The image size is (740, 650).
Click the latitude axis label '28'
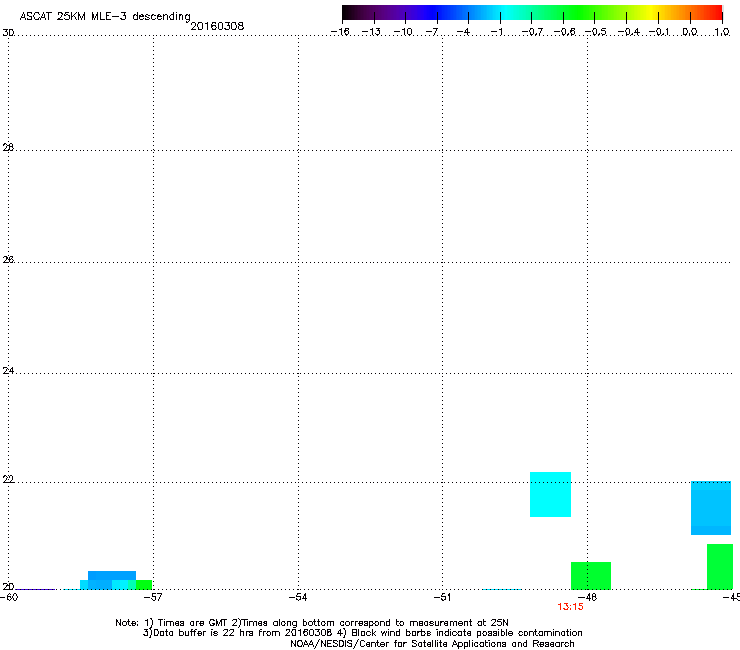pos(8,148)
